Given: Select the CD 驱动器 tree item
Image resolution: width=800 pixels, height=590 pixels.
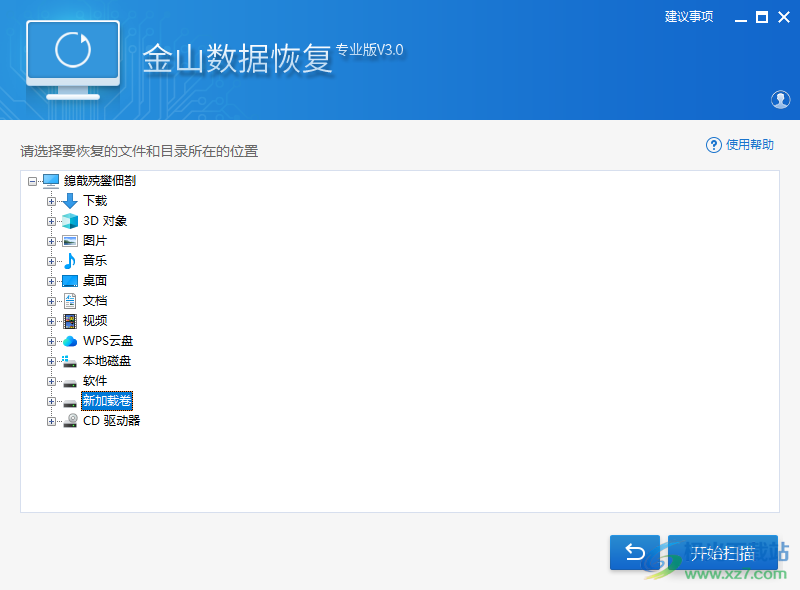Looking at the screenshot, I should pyautogui.click(x=112, y=421).
